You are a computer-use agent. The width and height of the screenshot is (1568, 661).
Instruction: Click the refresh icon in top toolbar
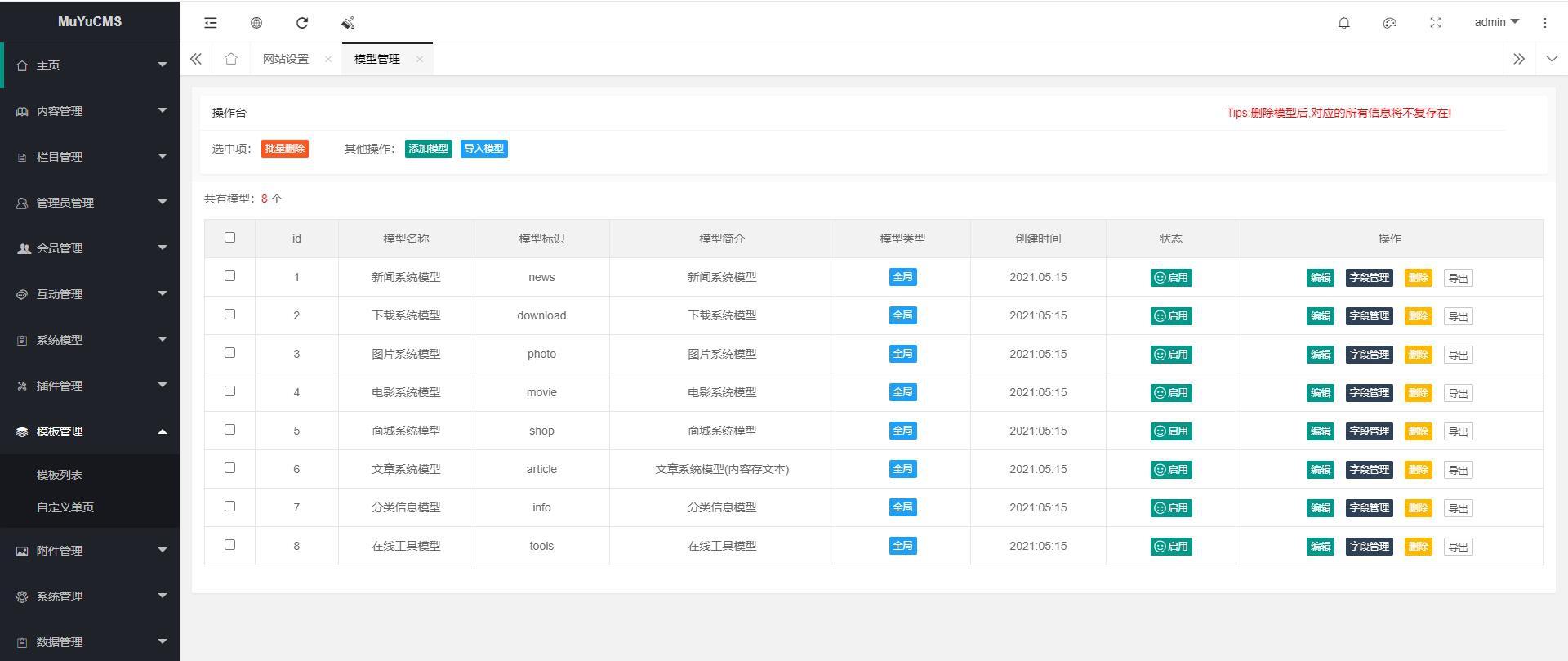tap(302, 23)
